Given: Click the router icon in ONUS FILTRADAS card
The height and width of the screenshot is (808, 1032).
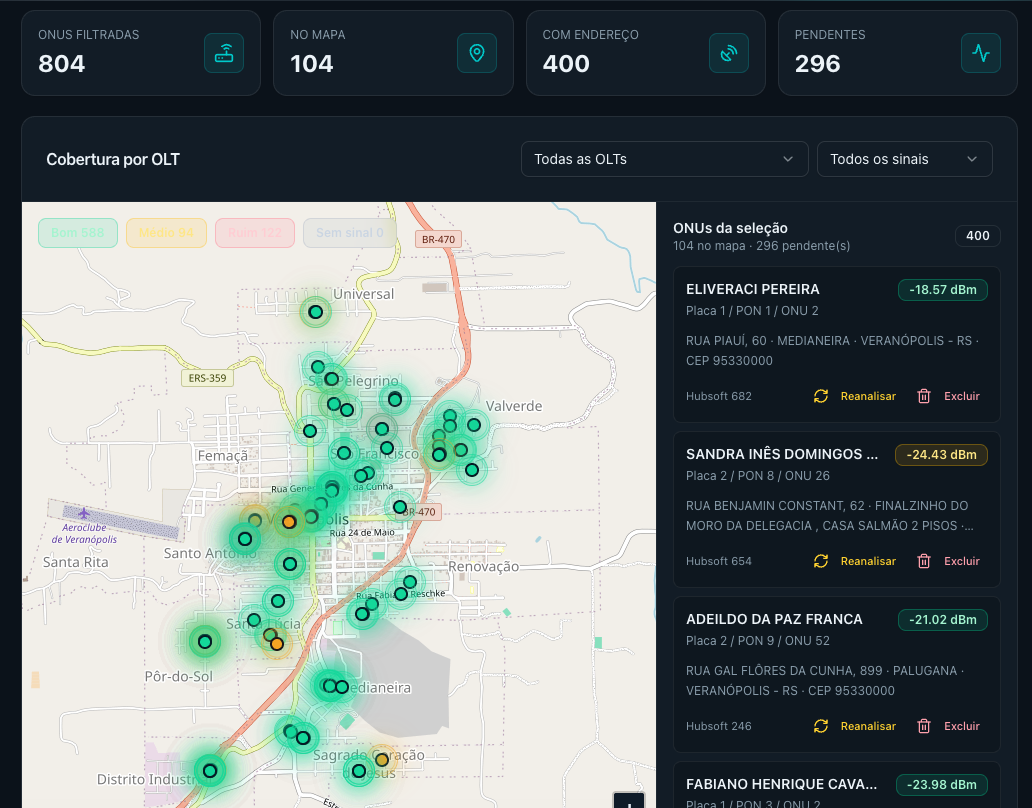Looking at the screenshot, I should 224,53.
